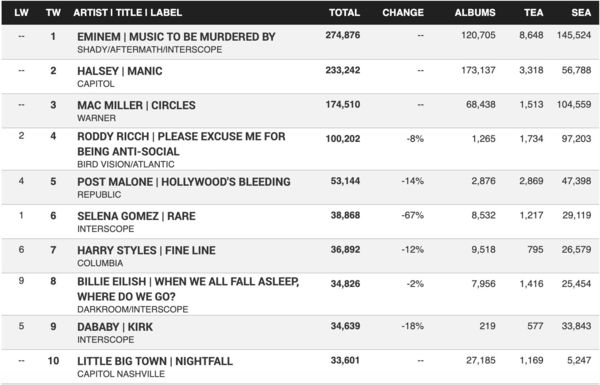Open Selena Gomez Rare entry
The width and height of the screenshot is (600, 385).
pyautogui.click(x=136, y=216)
